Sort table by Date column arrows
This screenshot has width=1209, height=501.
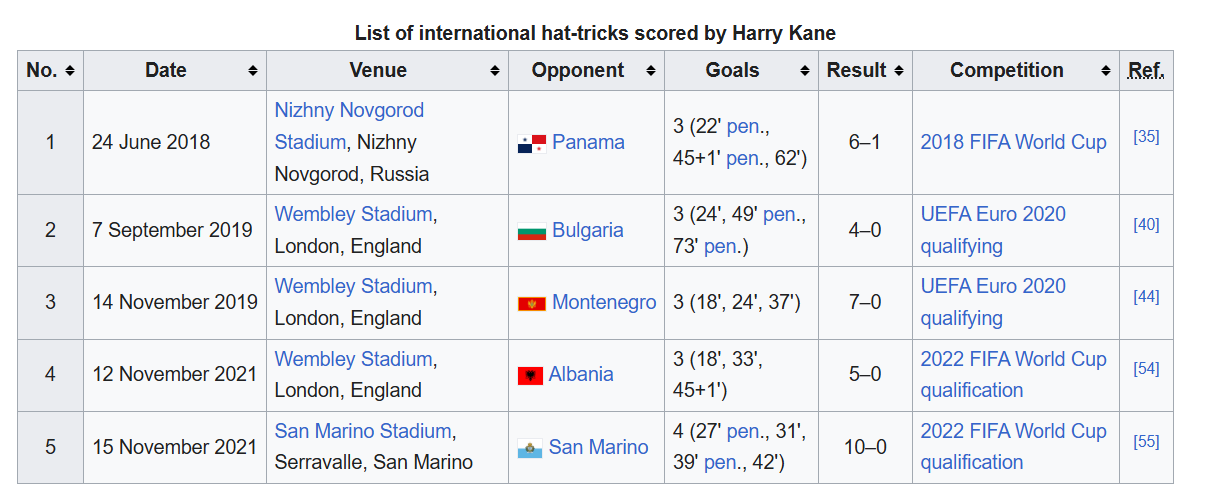coord(253,71)
